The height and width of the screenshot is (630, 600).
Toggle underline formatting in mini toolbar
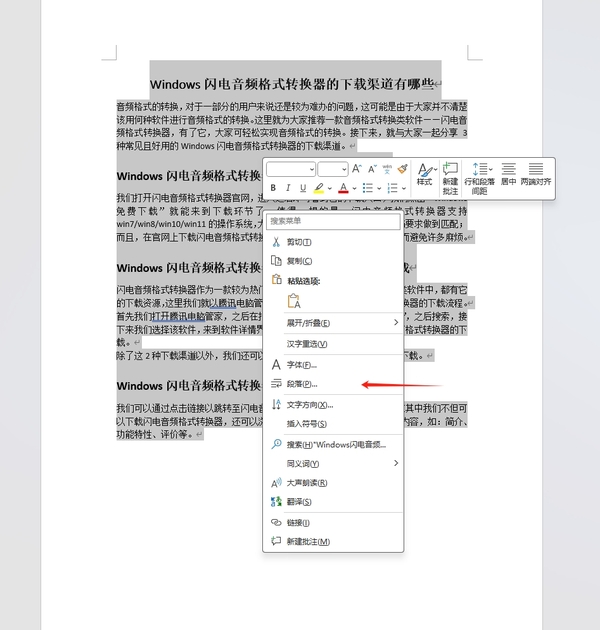(303, 188)
